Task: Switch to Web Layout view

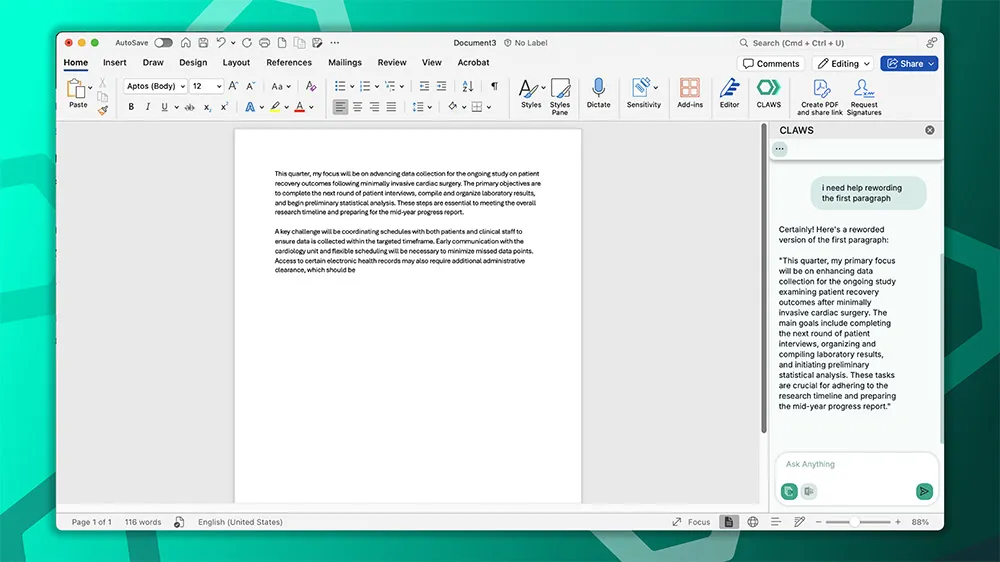Action: point(753,522)
